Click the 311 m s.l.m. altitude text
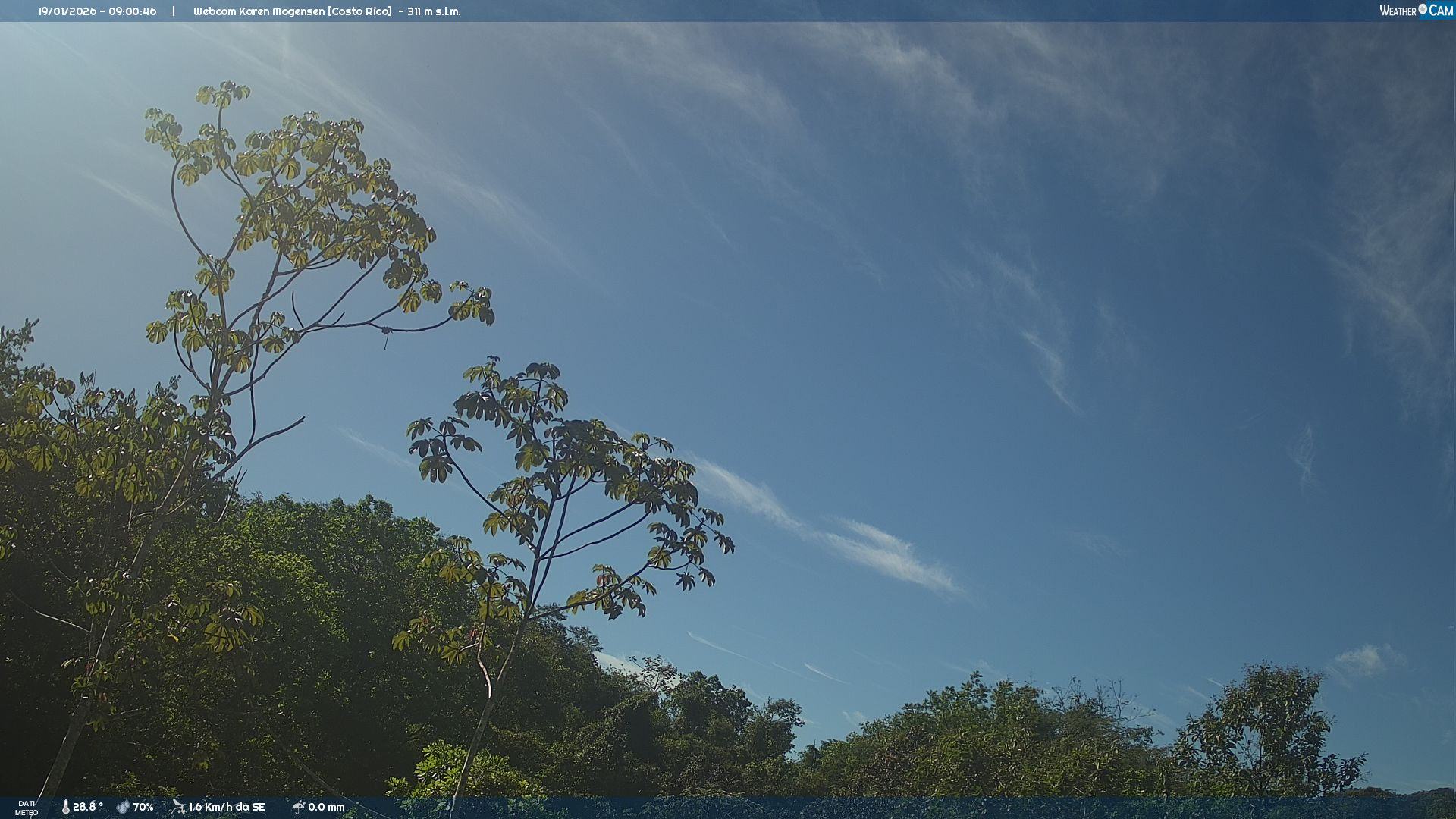 (434, 11)
